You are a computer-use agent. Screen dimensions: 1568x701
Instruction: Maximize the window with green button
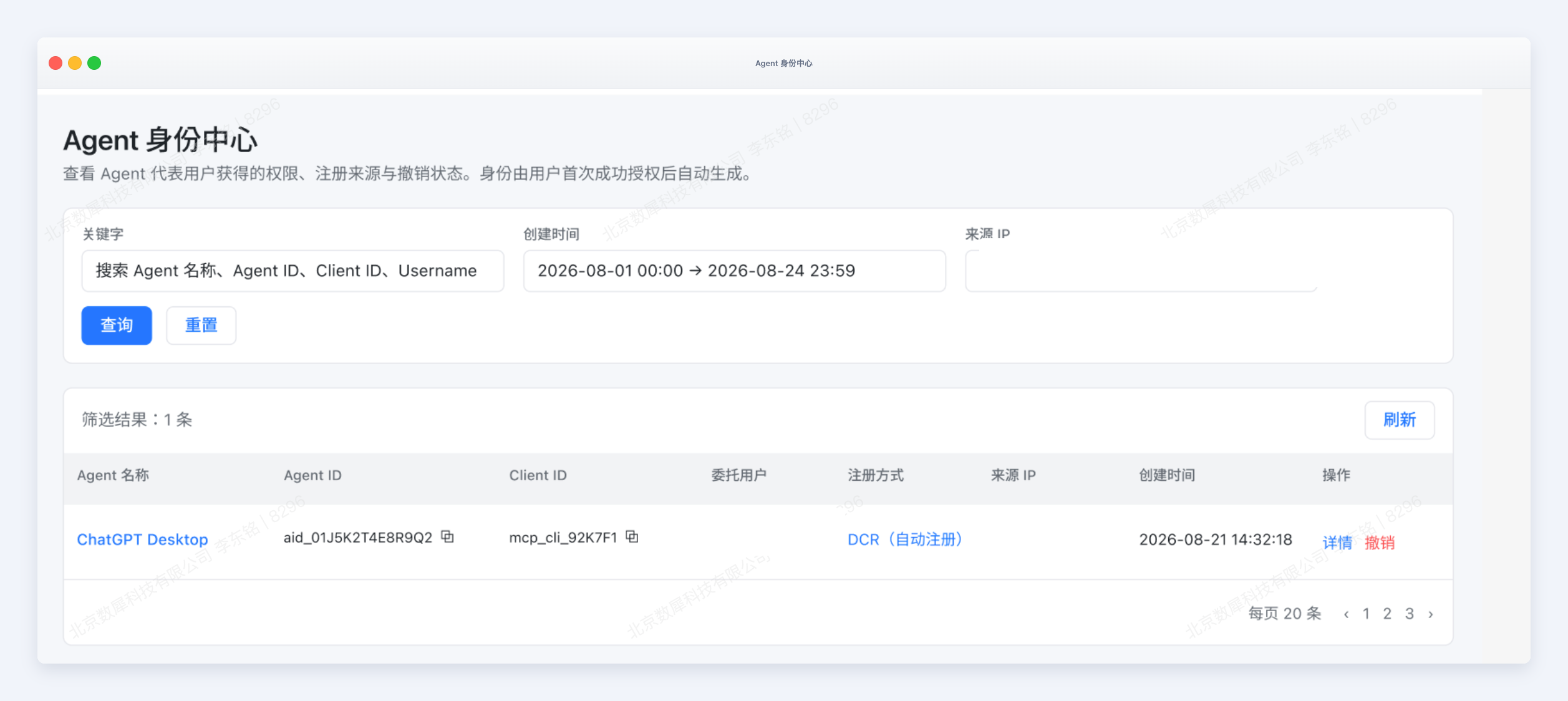94,63
